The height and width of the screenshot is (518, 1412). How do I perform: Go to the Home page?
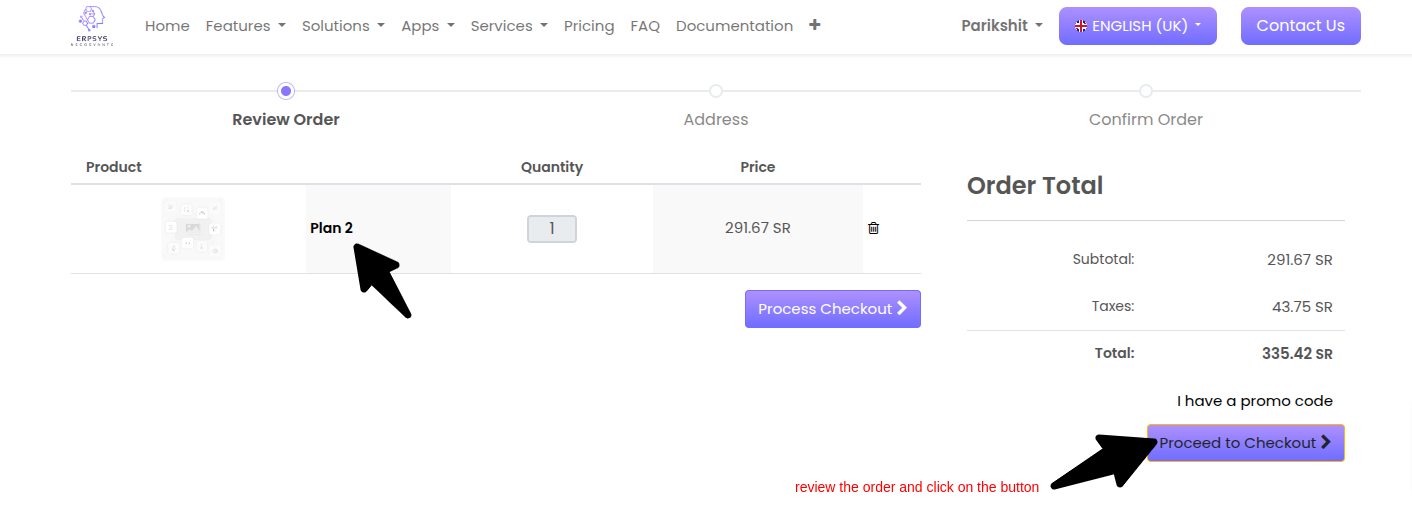(x=167, y=26)
